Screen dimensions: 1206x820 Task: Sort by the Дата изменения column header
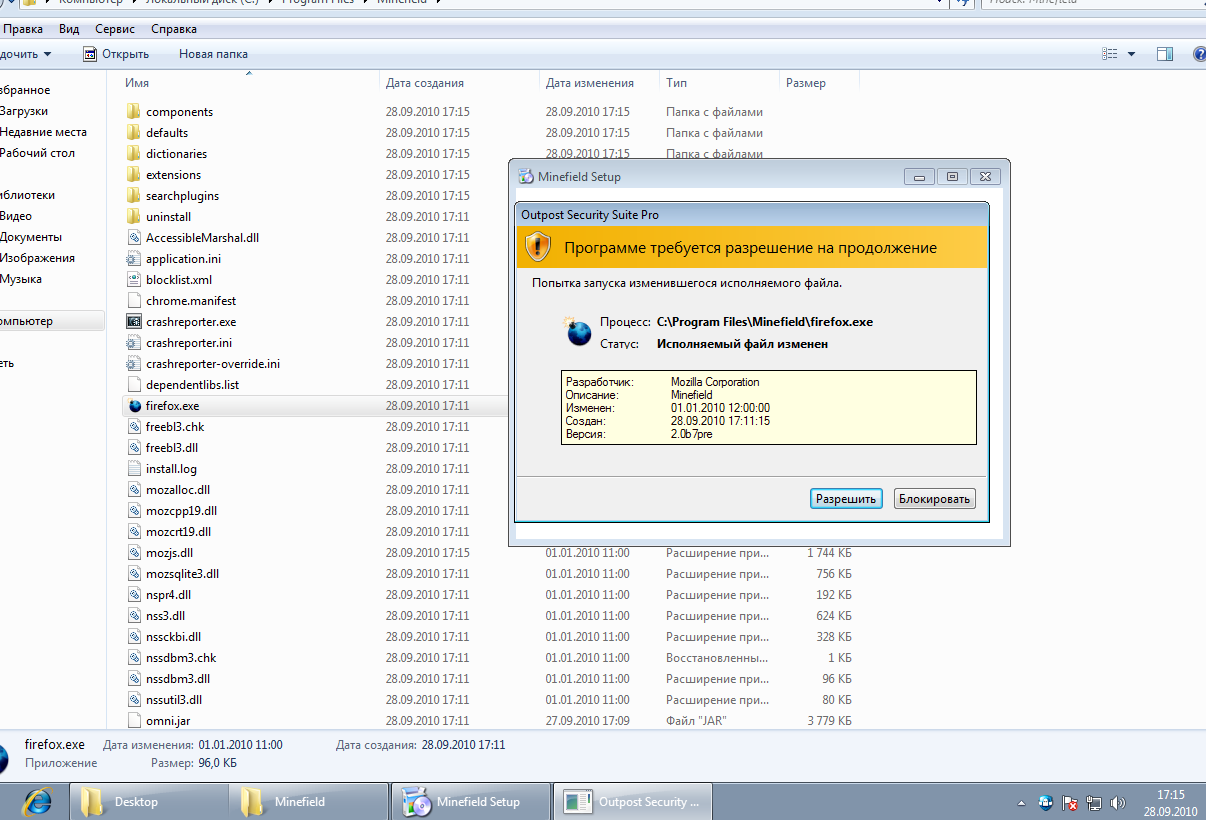click(x=590, y=83)
